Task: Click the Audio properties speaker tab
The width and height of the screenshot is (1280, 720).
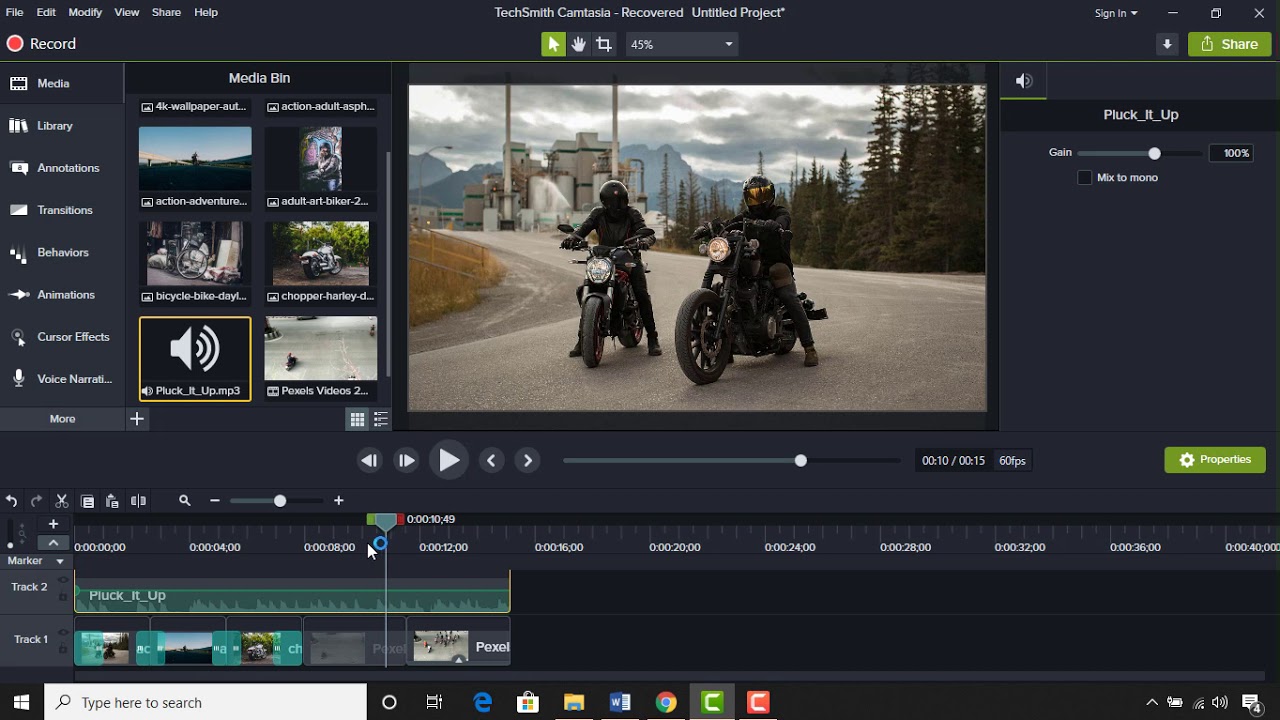Action: click(1023, 82)
